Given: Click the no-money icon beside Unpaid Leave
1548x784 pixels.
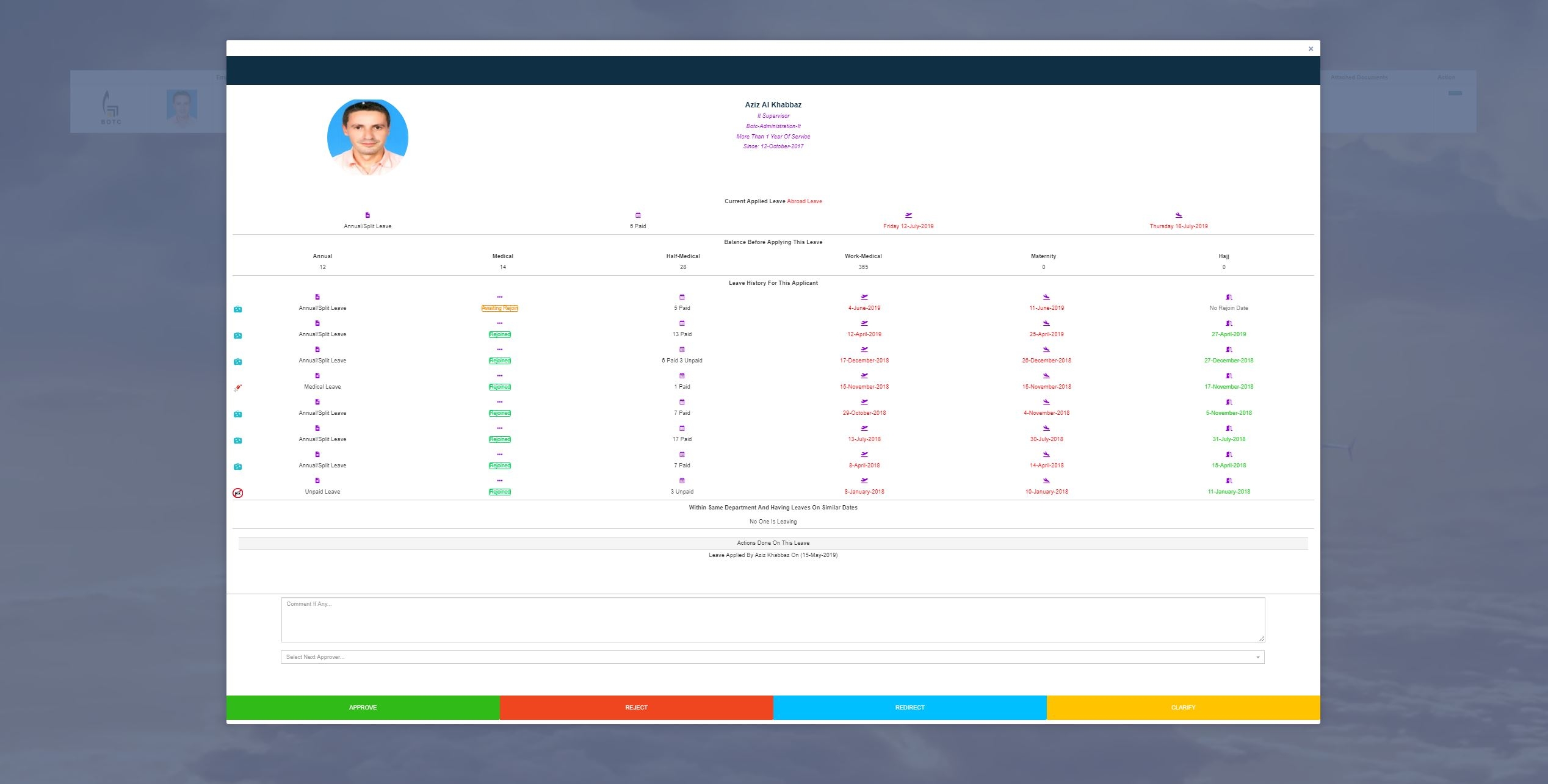Looking at the screenshot, I should point(238,493).
